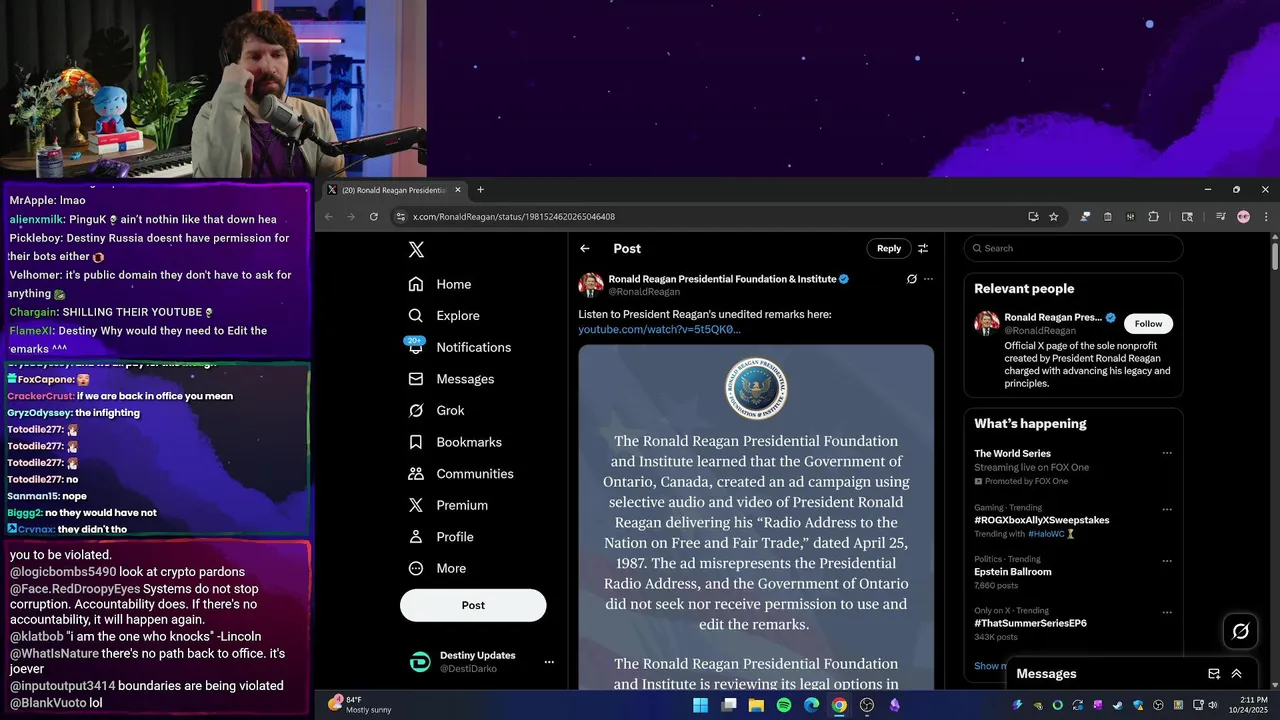Open the #ThatSummerSeriesEP6 trend
1280x720 pixels.
point(1030,623)
